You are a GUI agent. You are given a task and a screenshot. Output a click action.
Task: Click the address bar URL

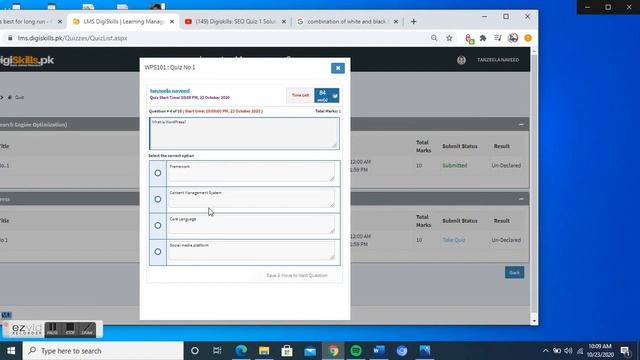(x=72, y=38)
